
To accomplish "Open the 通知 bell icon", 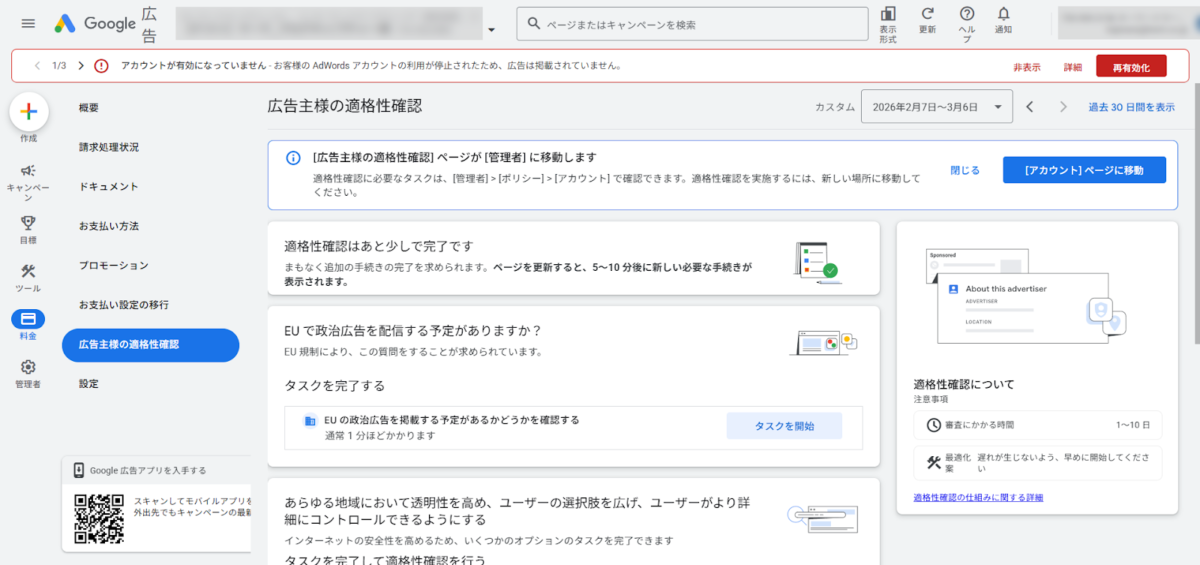I will tap(1003, 14).
